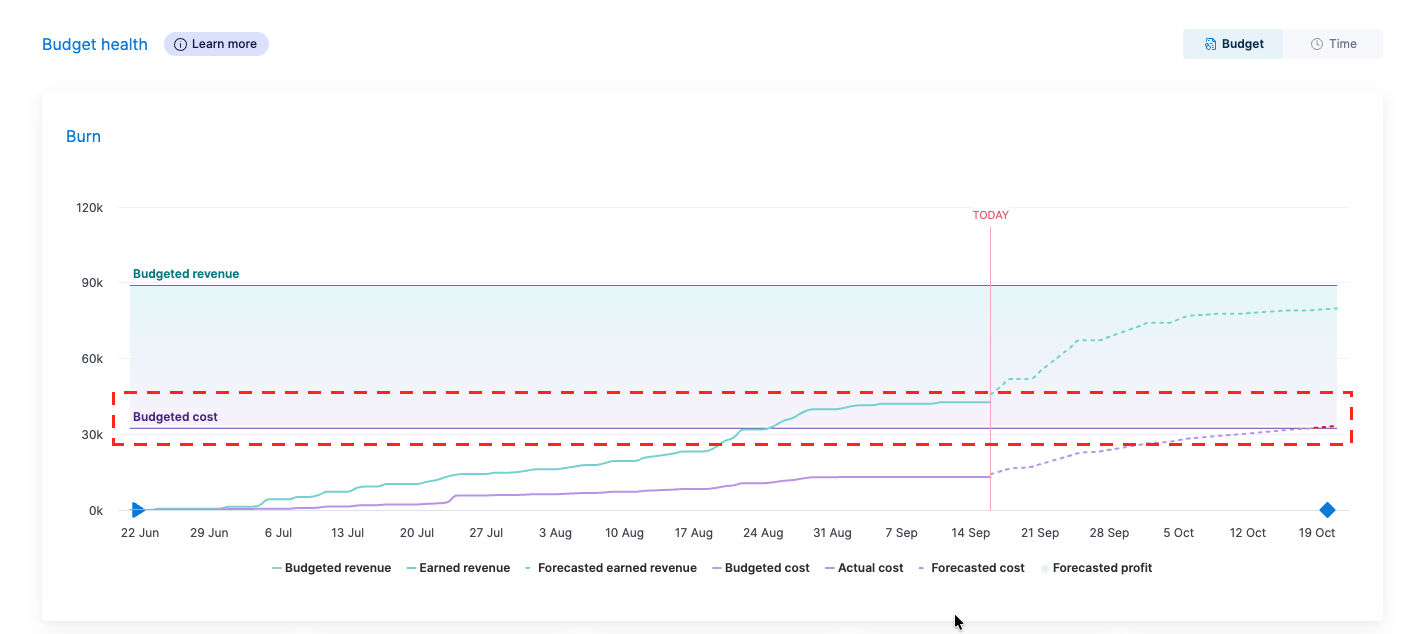Click the TODAY marker label

[991, 215]
